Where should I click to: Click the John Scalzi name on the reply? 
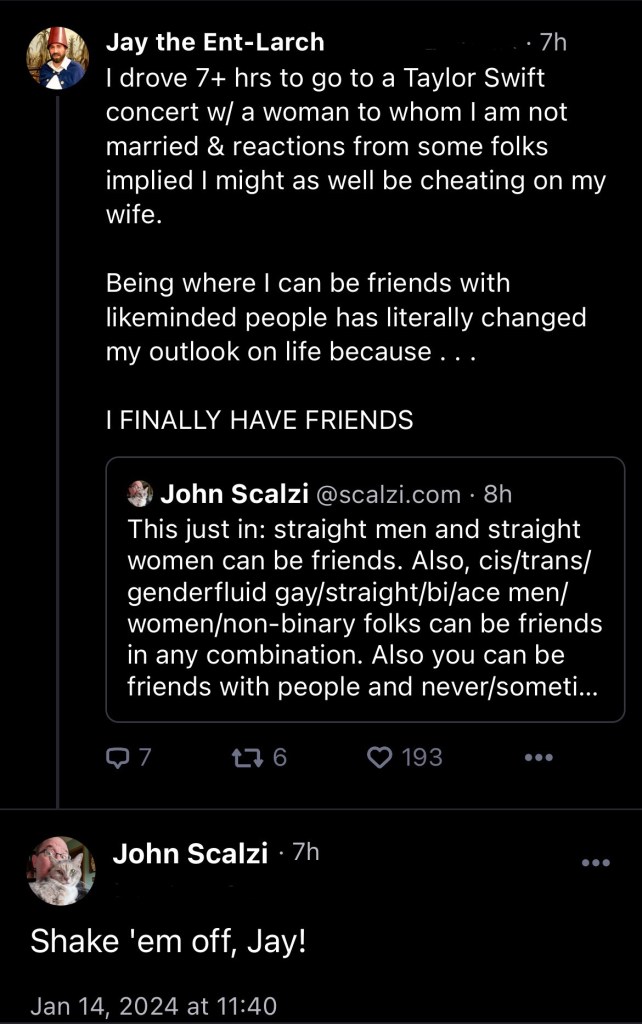click(x=190, y=853)
